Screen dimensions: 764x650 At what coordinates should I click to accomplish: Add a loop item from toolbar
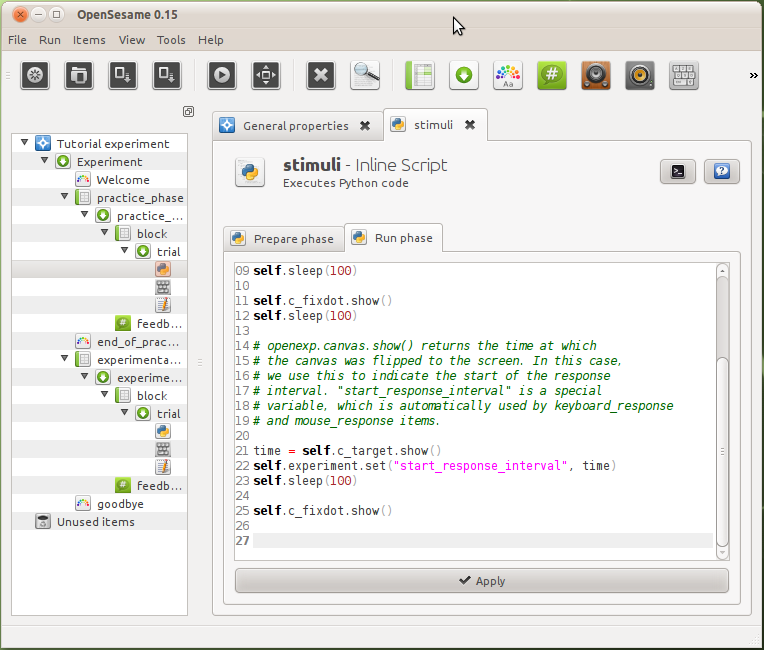point(420,75)
